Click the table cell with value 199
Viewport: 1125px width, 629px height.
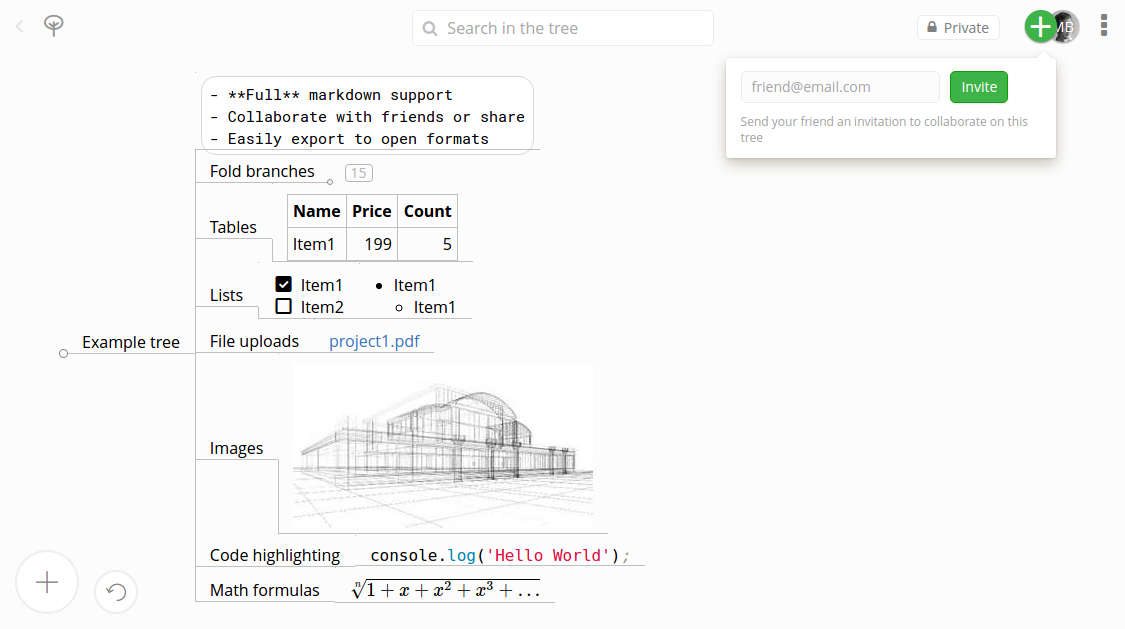click(372, 245)
